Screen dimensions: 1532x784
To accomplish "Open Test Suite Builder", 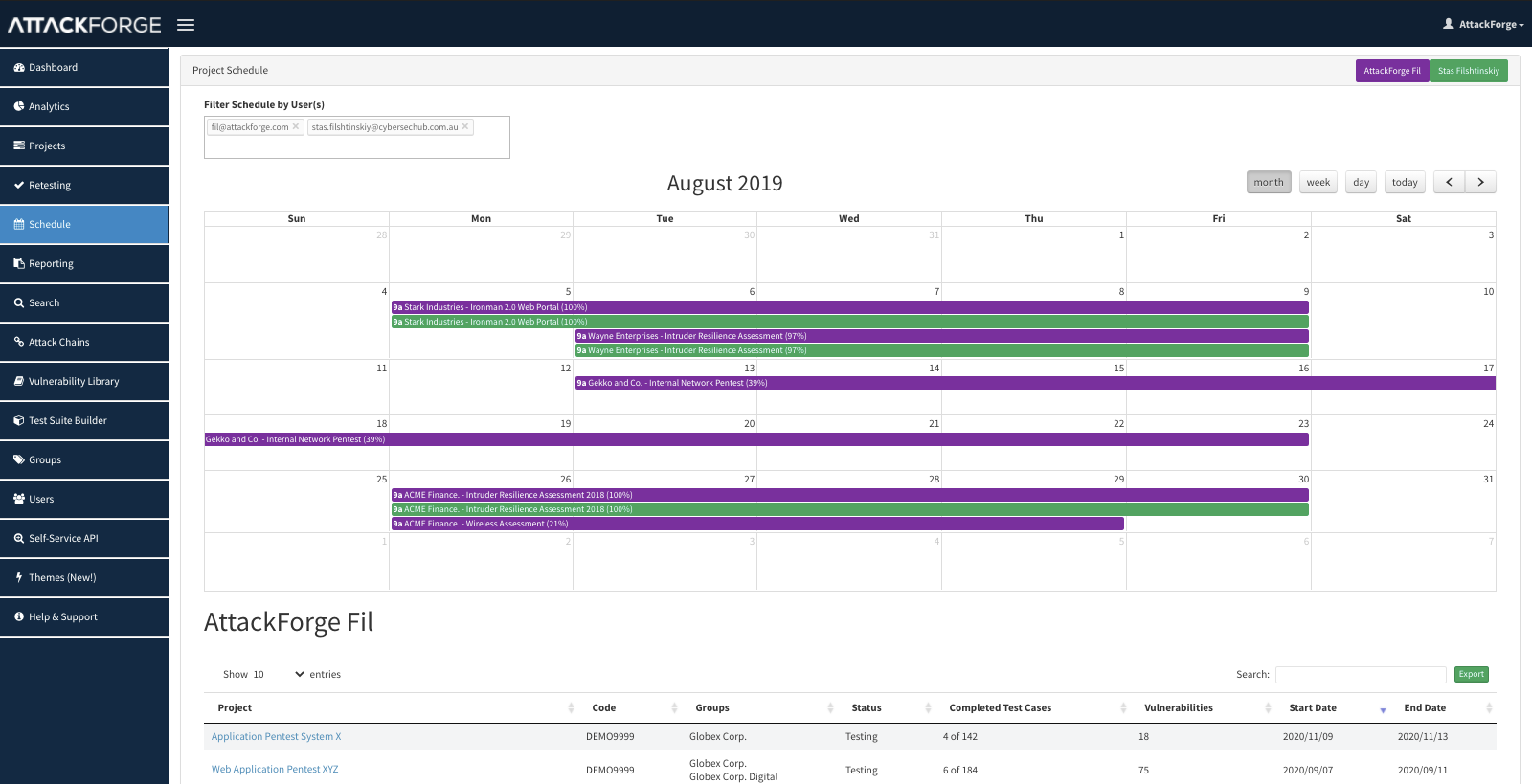I will click(84, 420).
